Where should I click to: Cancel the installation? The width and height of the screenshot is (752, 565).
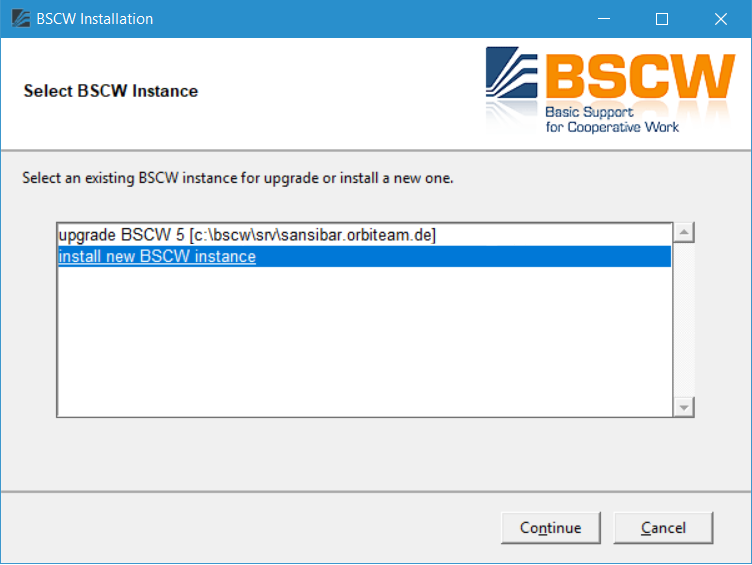pos(663,528)
